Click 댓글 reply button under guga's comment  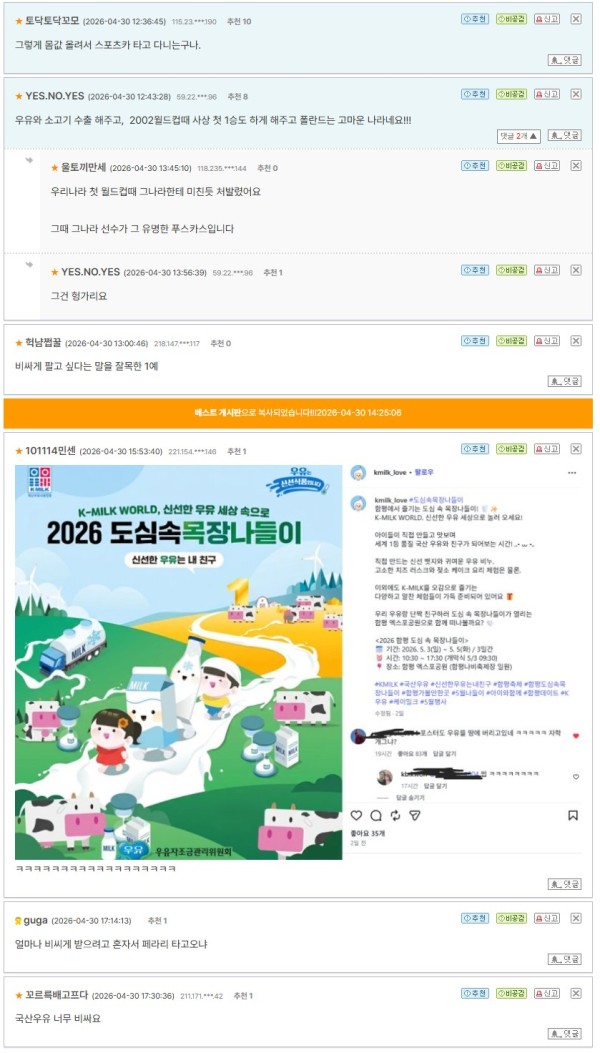tap(564, 959)
